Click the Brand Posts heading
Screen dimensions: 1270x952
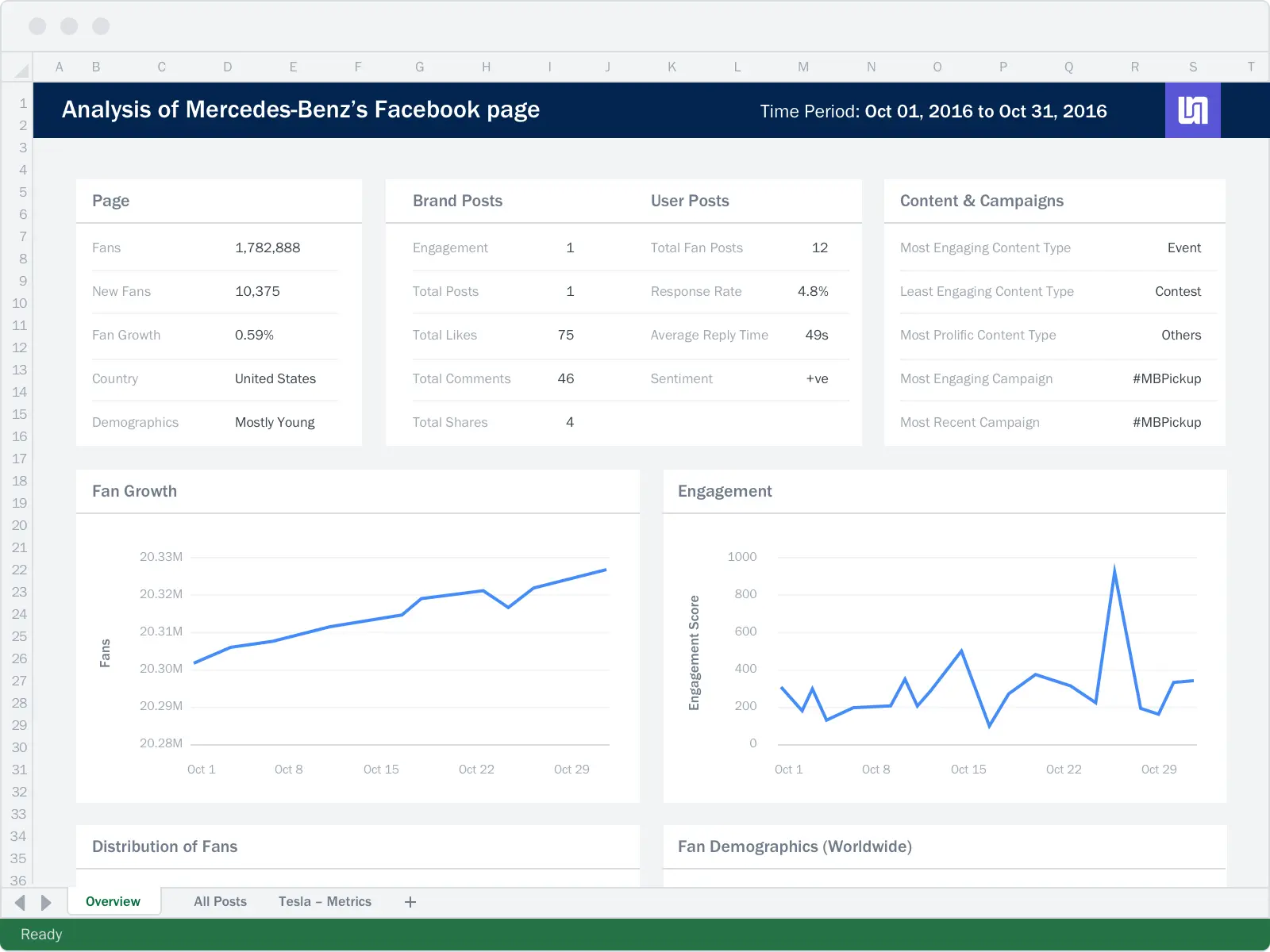coord(457,201)
